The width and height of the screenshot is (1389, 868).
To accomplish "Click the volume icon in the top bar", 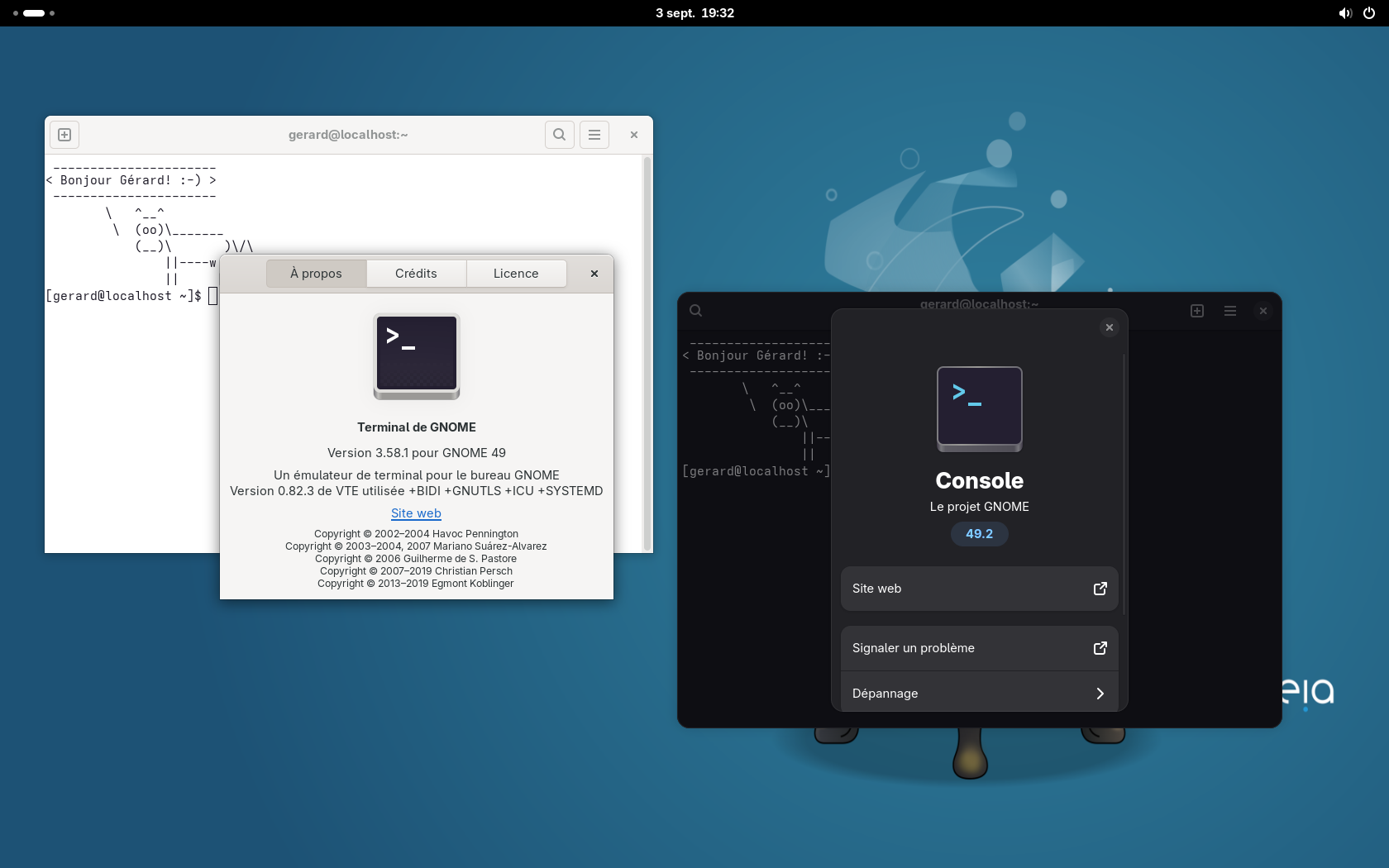I will coord(1346,13).
